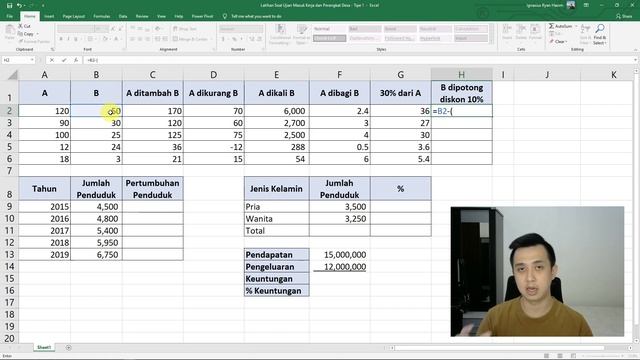Save the workbook from the Quick Access Toolbar
Screen dimensions: 640x360
pos(9,6)
